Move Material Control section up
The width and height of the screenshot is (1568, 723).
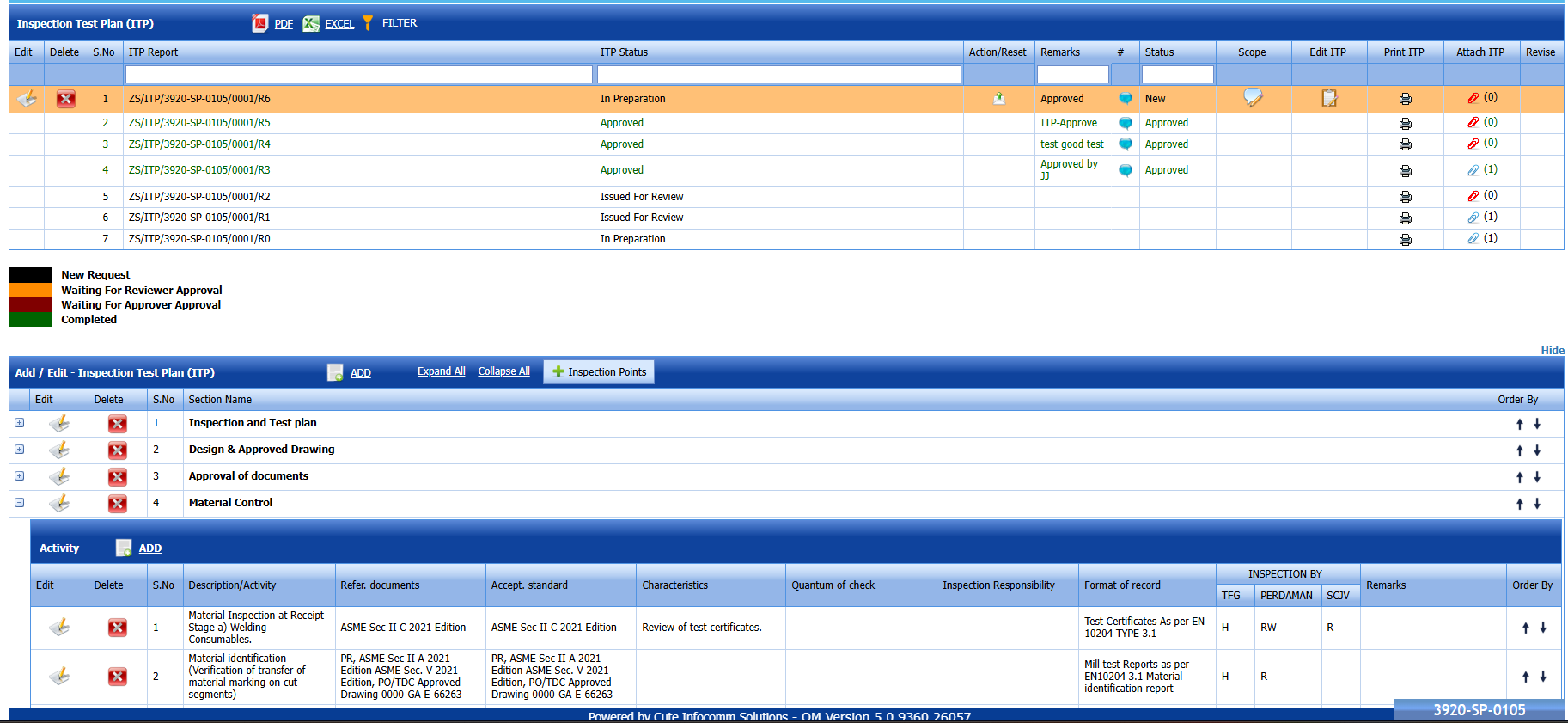(x=1519, y=504)
